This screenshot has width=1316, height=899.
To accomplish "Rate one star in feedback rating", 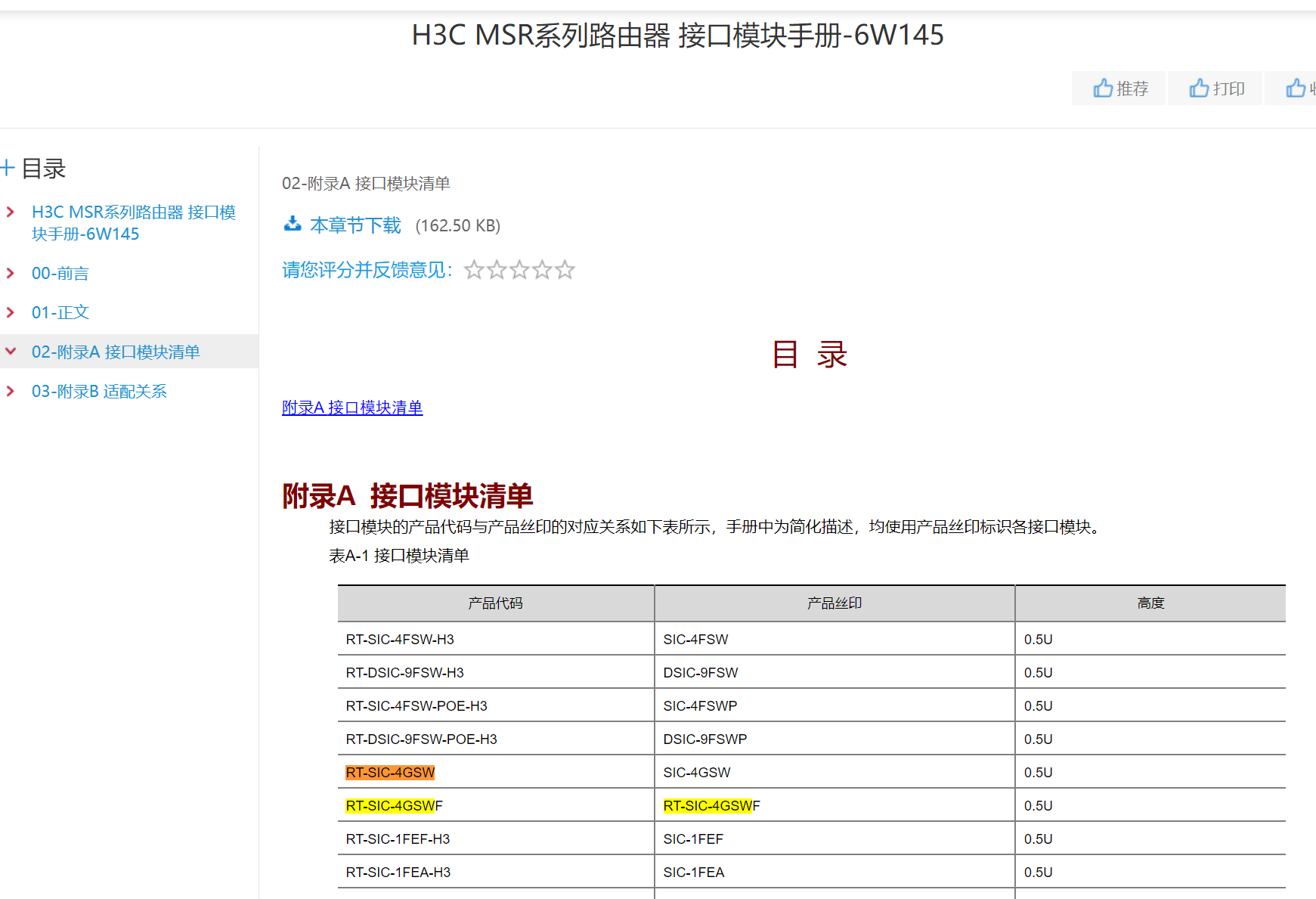I will tap(474, 270).
